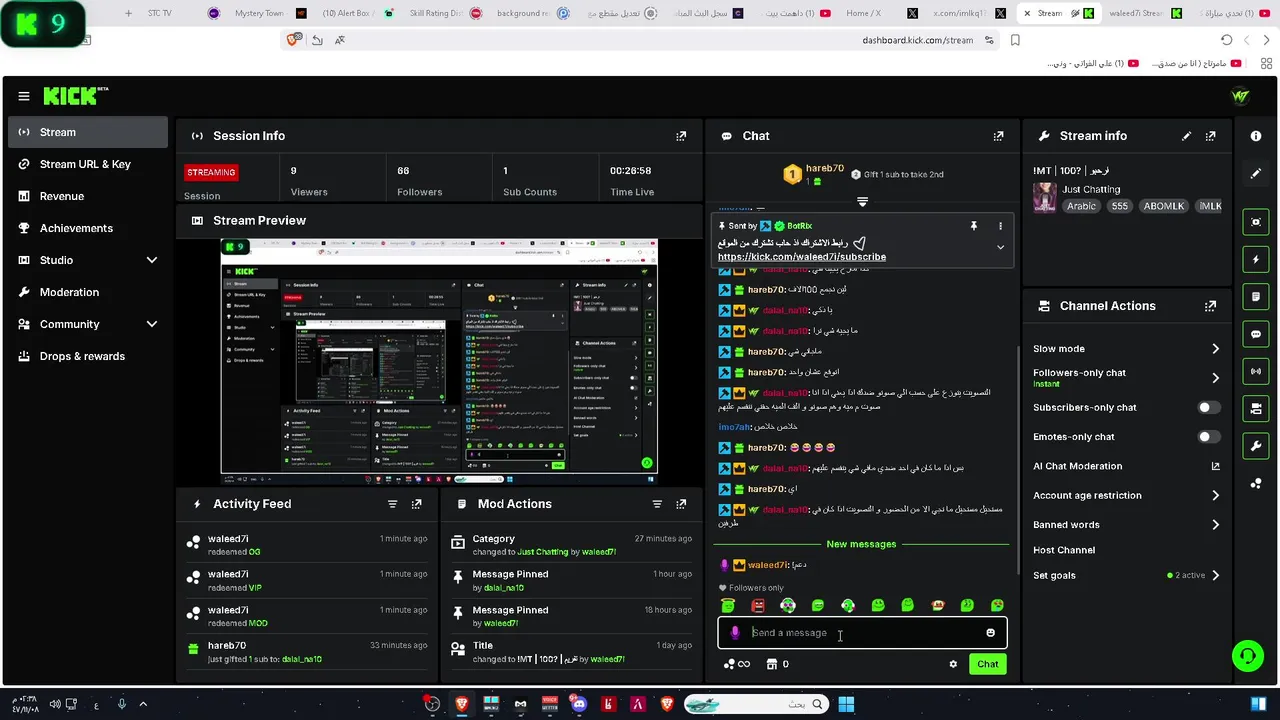
Task: Open three-dot menu on the pinned message
Action: point(1000,226)
